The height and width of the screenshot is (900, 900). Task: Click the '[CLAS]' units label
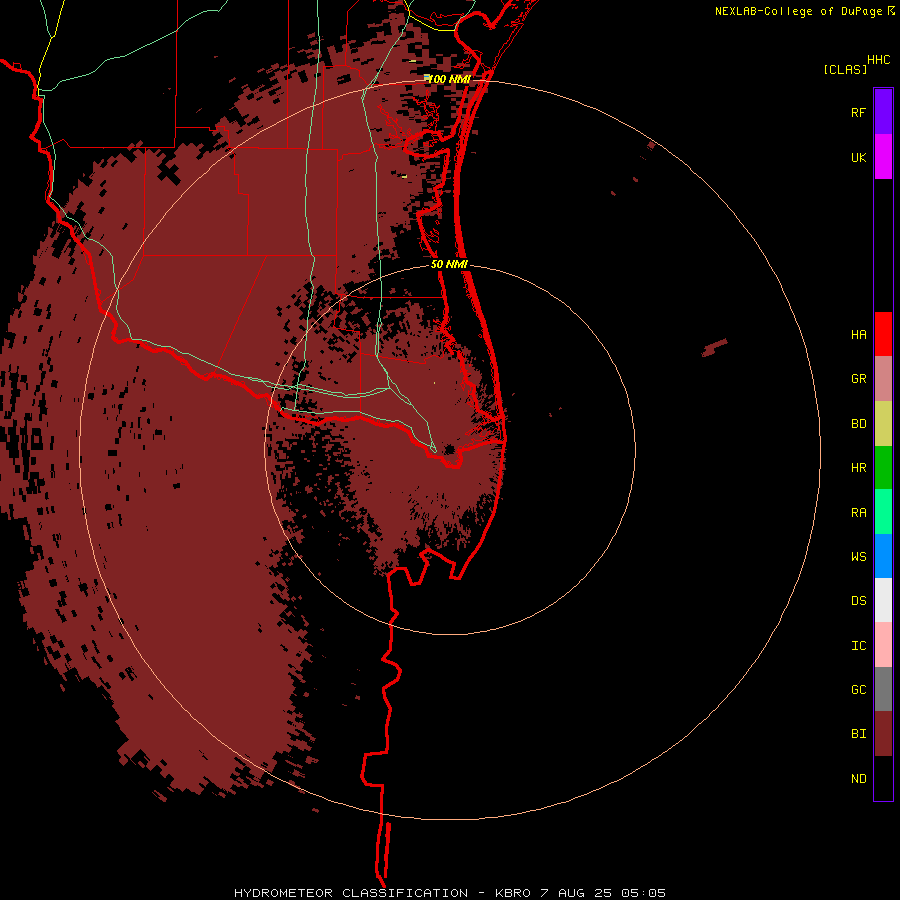pyautogui.click(x=845, y=69)
